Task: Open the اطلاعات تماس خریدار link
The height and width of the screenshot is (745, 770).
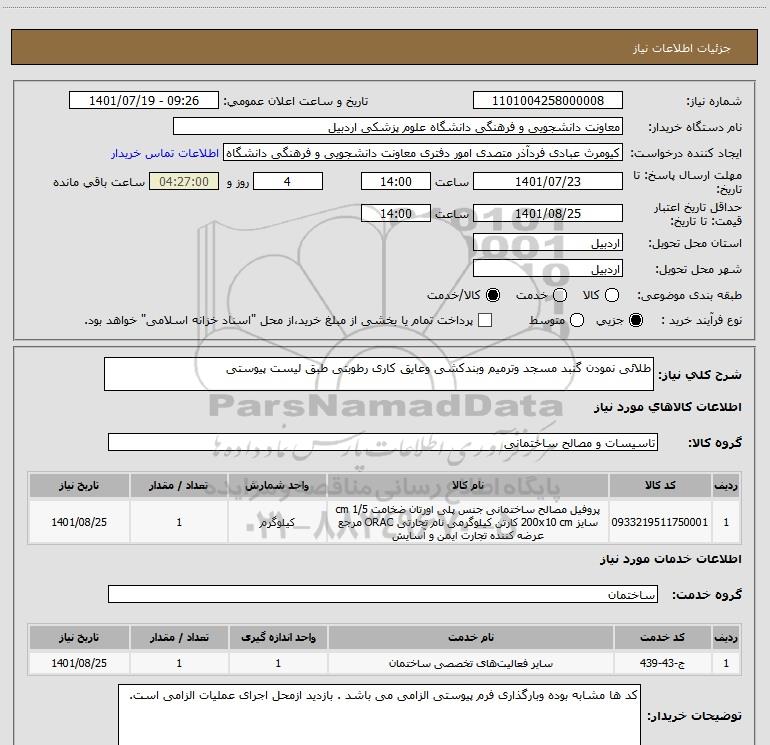Action: (165, 153)
